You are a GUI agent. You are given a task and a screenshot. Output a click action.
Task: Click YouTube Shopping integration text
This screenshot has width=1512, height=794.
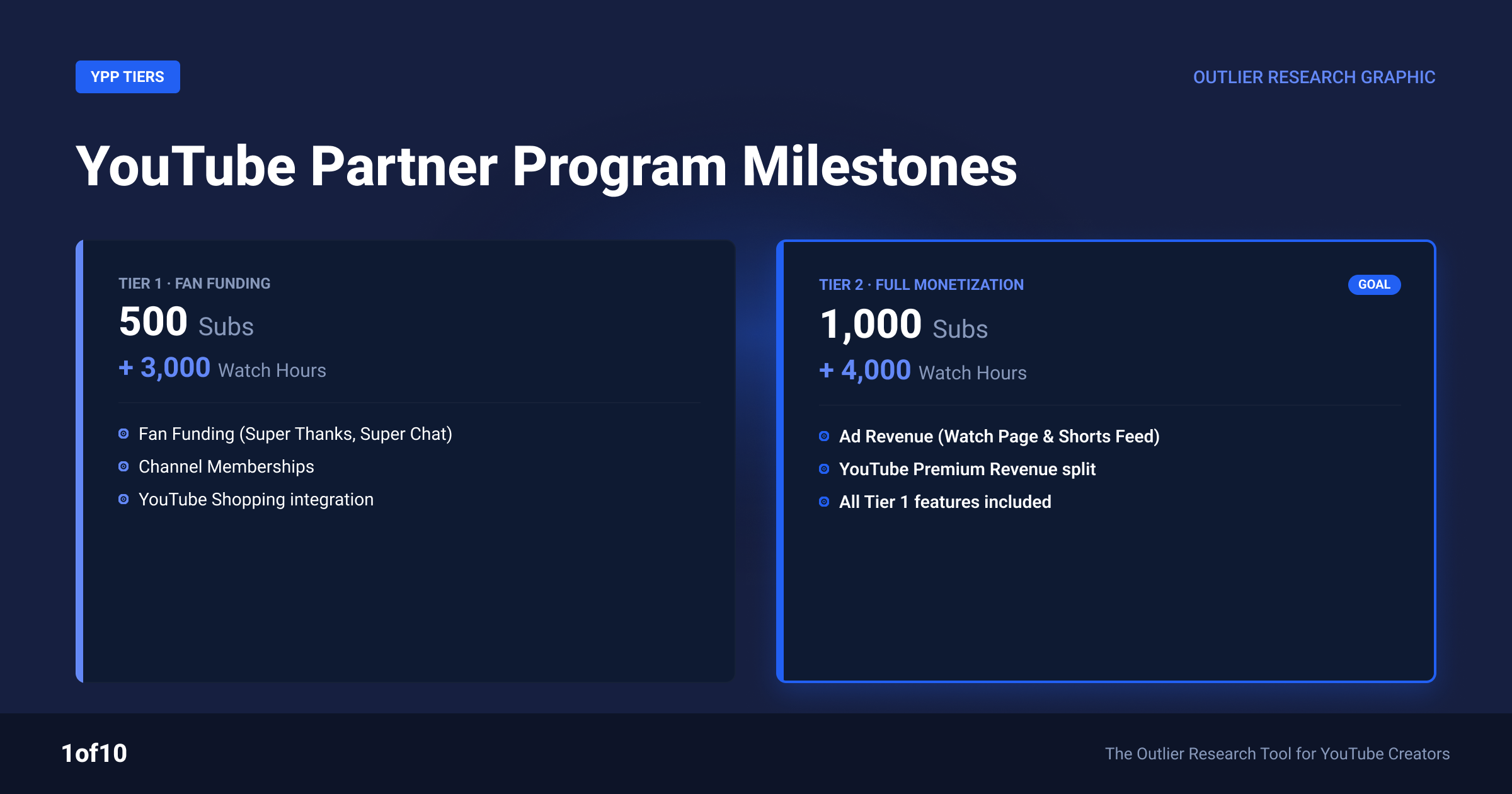[256, 500]
